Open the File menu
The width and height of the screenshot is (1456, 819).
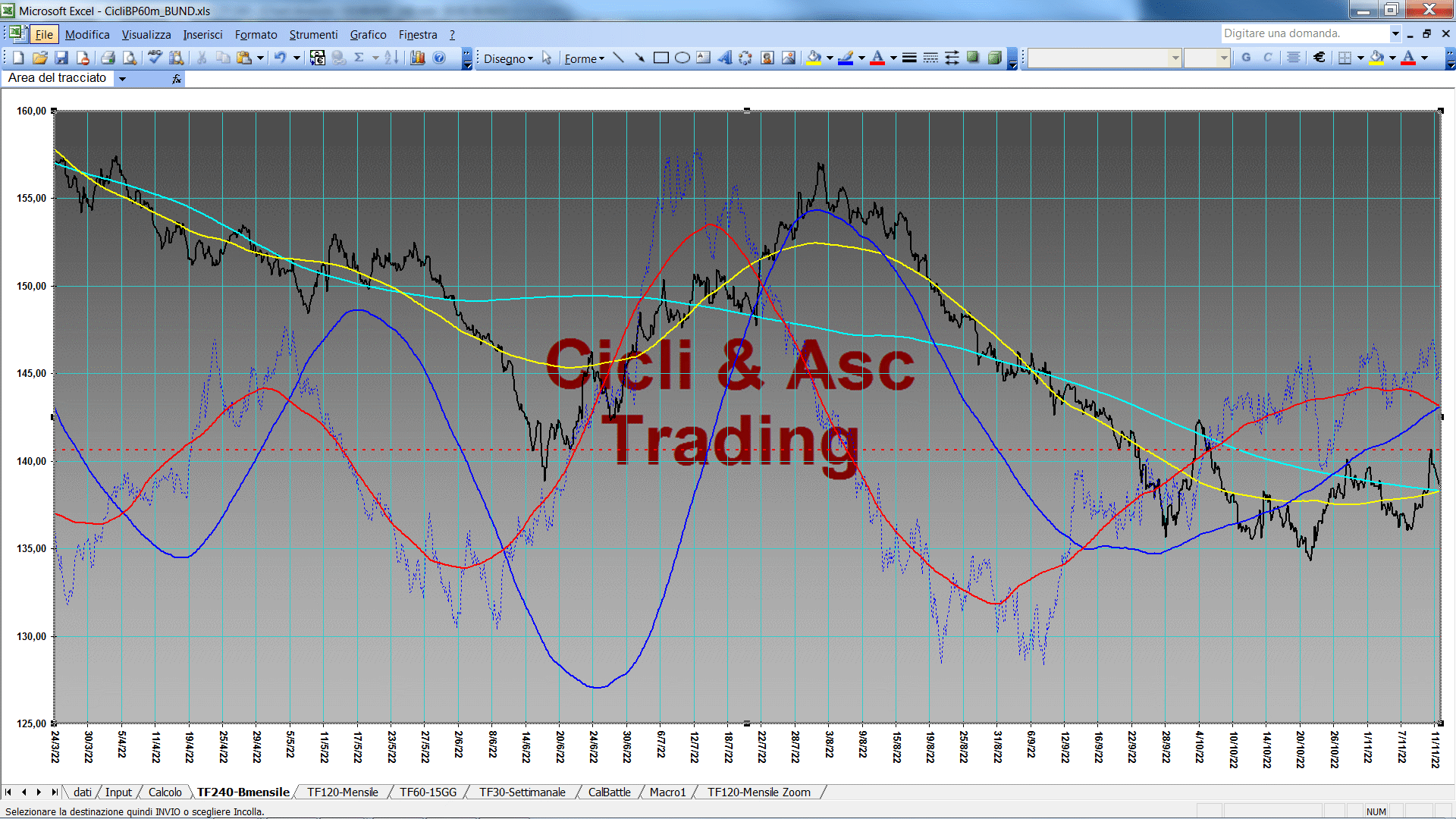[x=44, y=35]
